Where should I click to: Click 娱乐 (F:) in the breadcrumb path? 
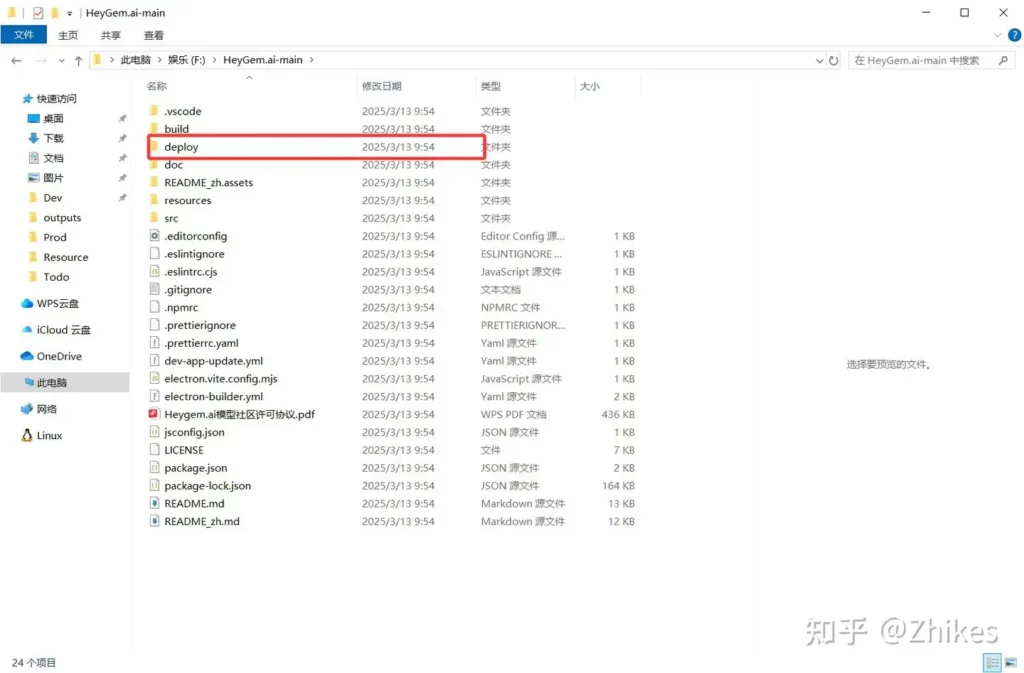pyautogui.click(x=187, y=60)
